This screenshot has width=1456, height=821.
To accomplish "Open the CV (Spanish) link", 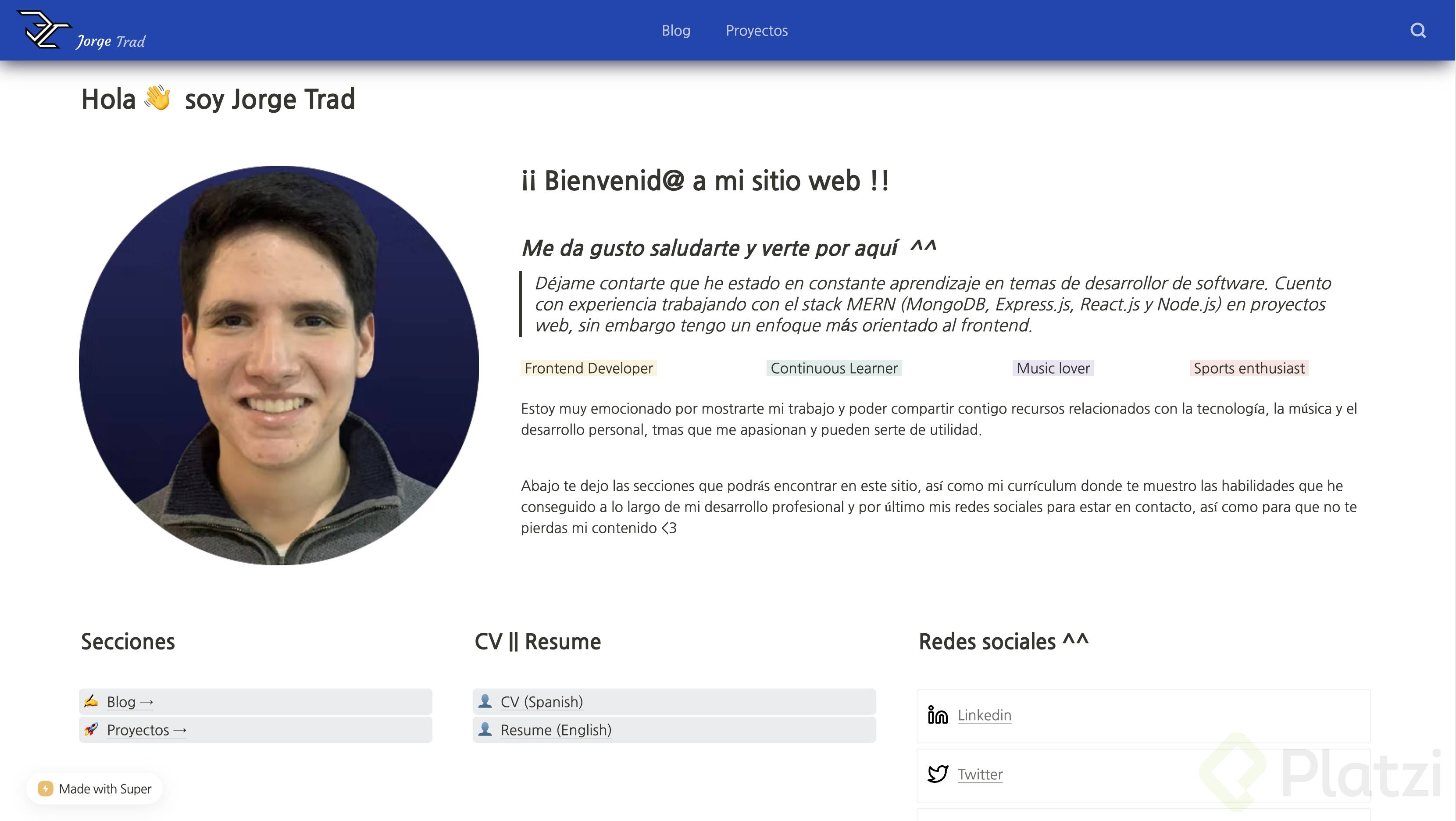I will click(x=542, y=702).
